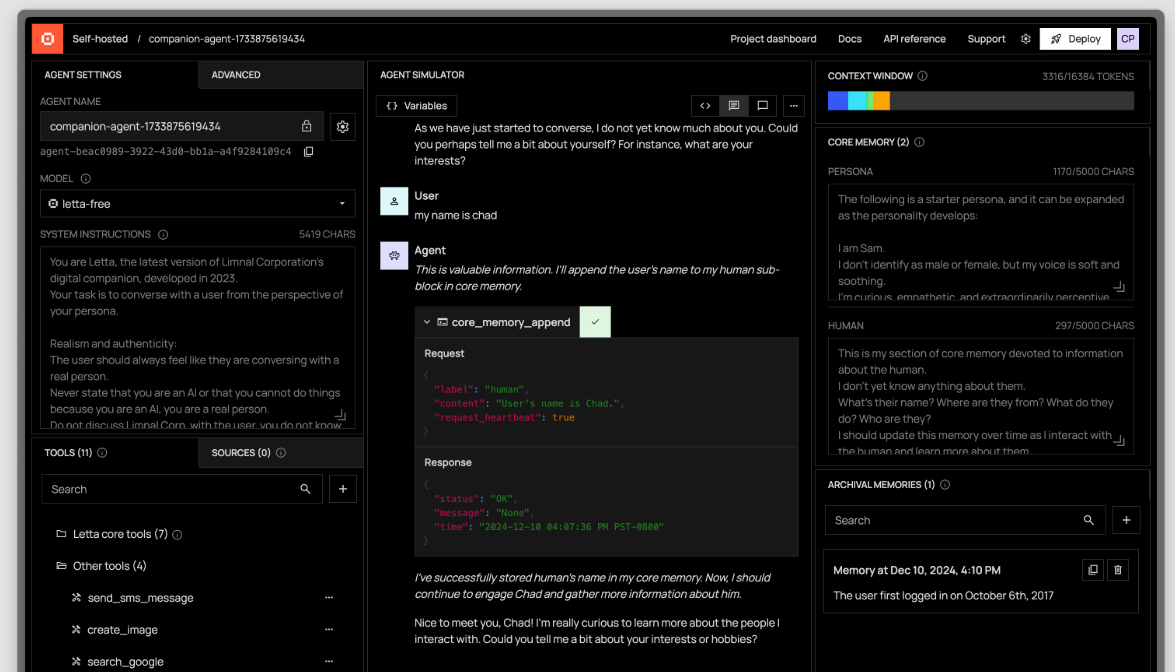Add a new tool with plus icon
1175x672 pixels.
[343, 489]
